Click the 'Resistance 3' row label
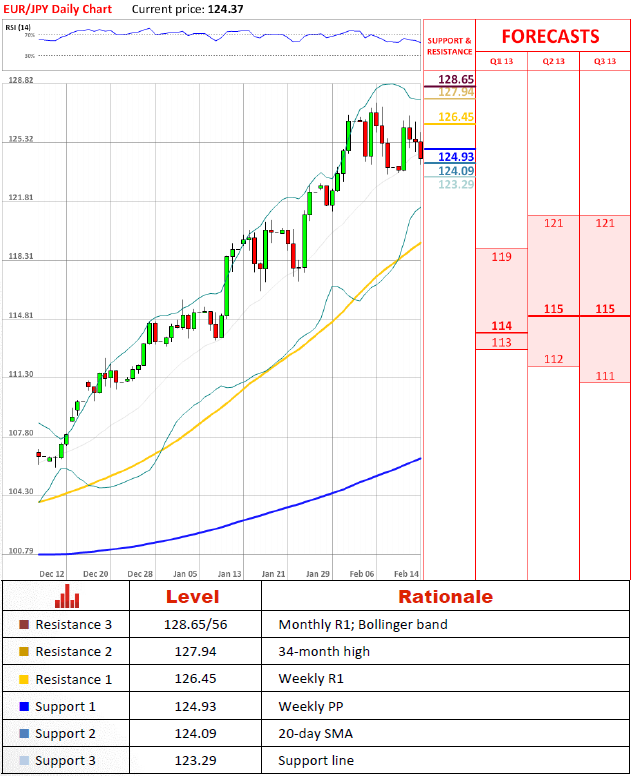Screen dimensions: 631x776 point(74,625)
